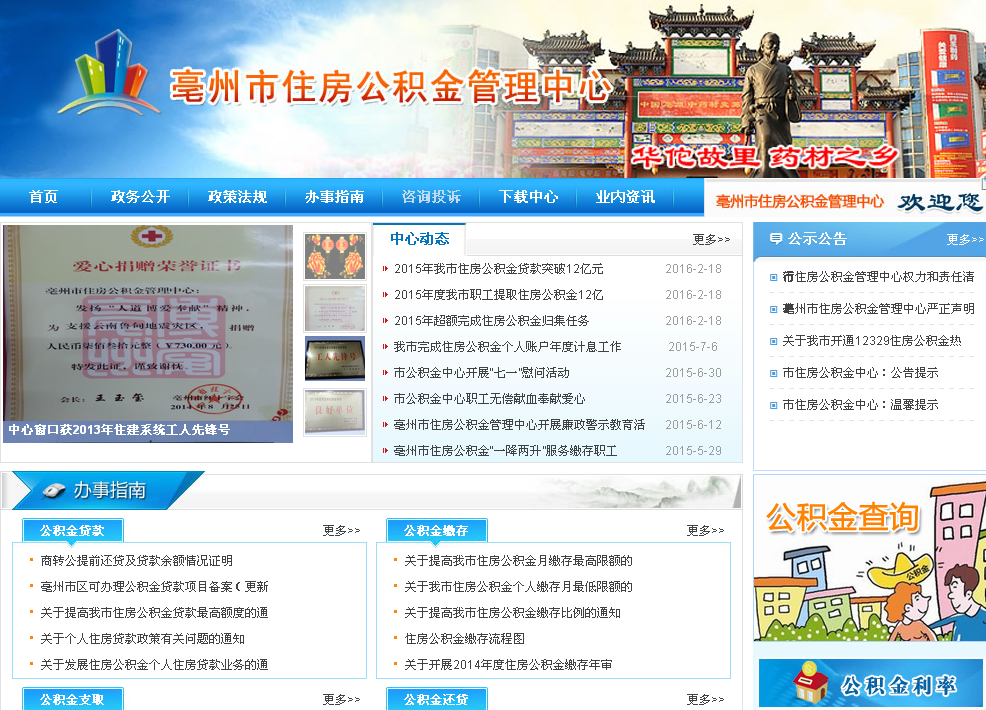Open the 政务公开 navigation item
The image size is (986, 710).
pos(140,197)
